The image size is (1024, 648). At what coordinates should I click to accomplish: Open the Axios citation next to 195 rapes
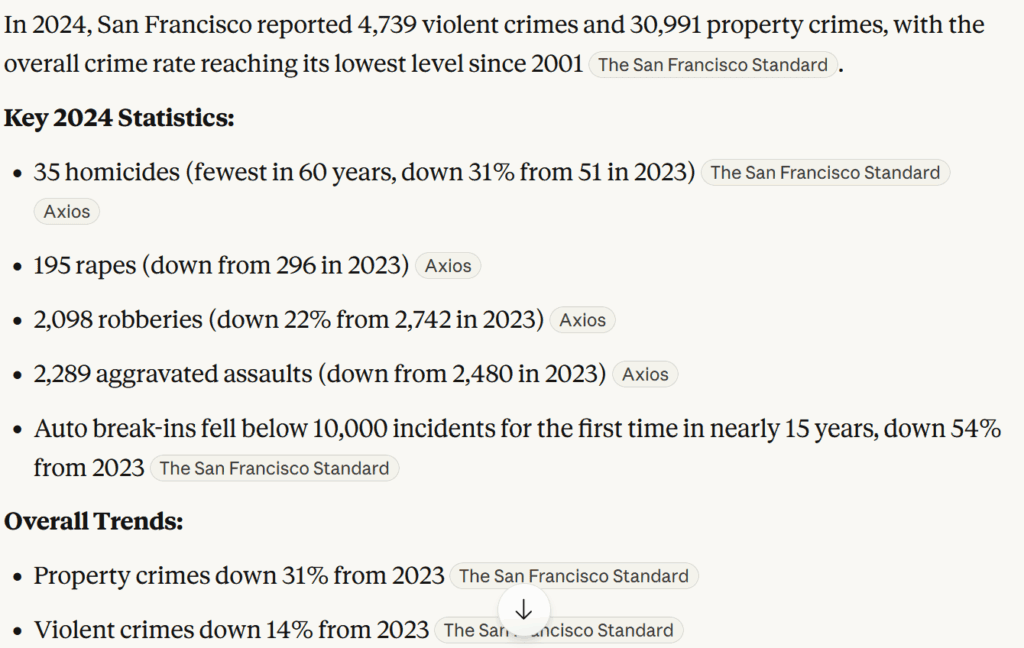coord(448,266)
